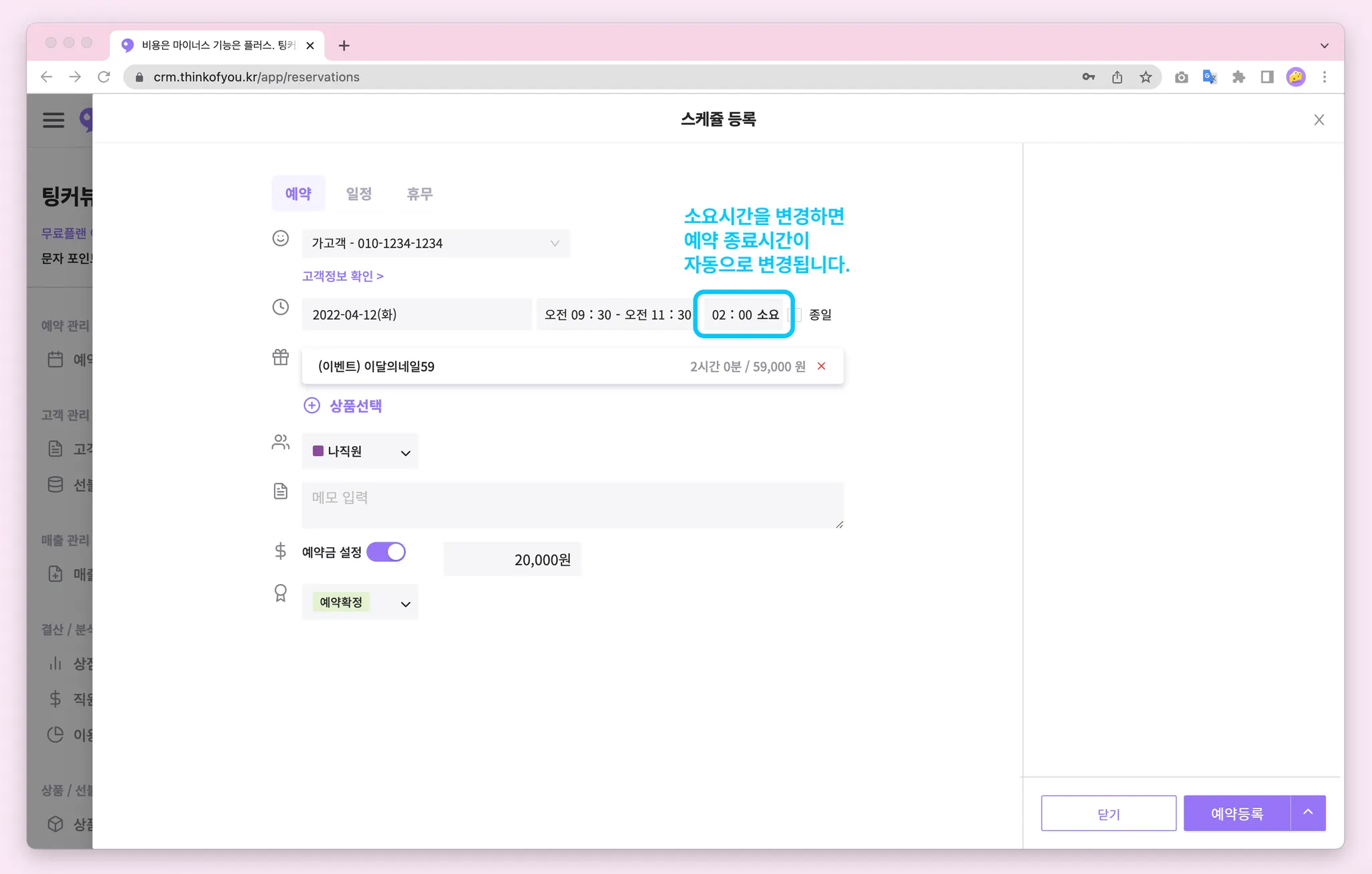This screenshot has width=1372, height=874.
Task: Click the 닫기 button
Action: tap(1108, 813)
